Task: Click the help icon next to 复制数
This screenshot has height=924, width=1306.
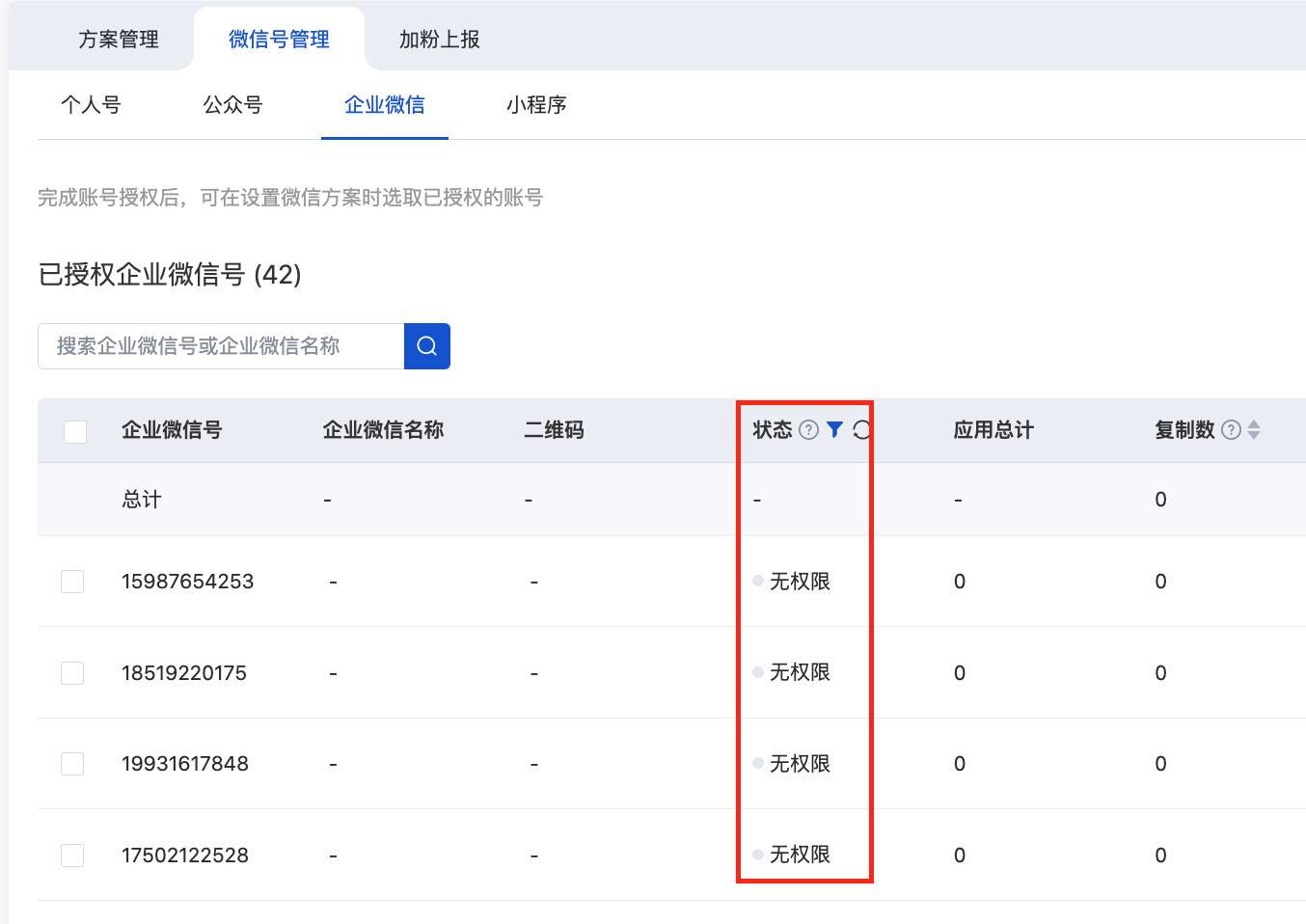Action: (1231, 430)
